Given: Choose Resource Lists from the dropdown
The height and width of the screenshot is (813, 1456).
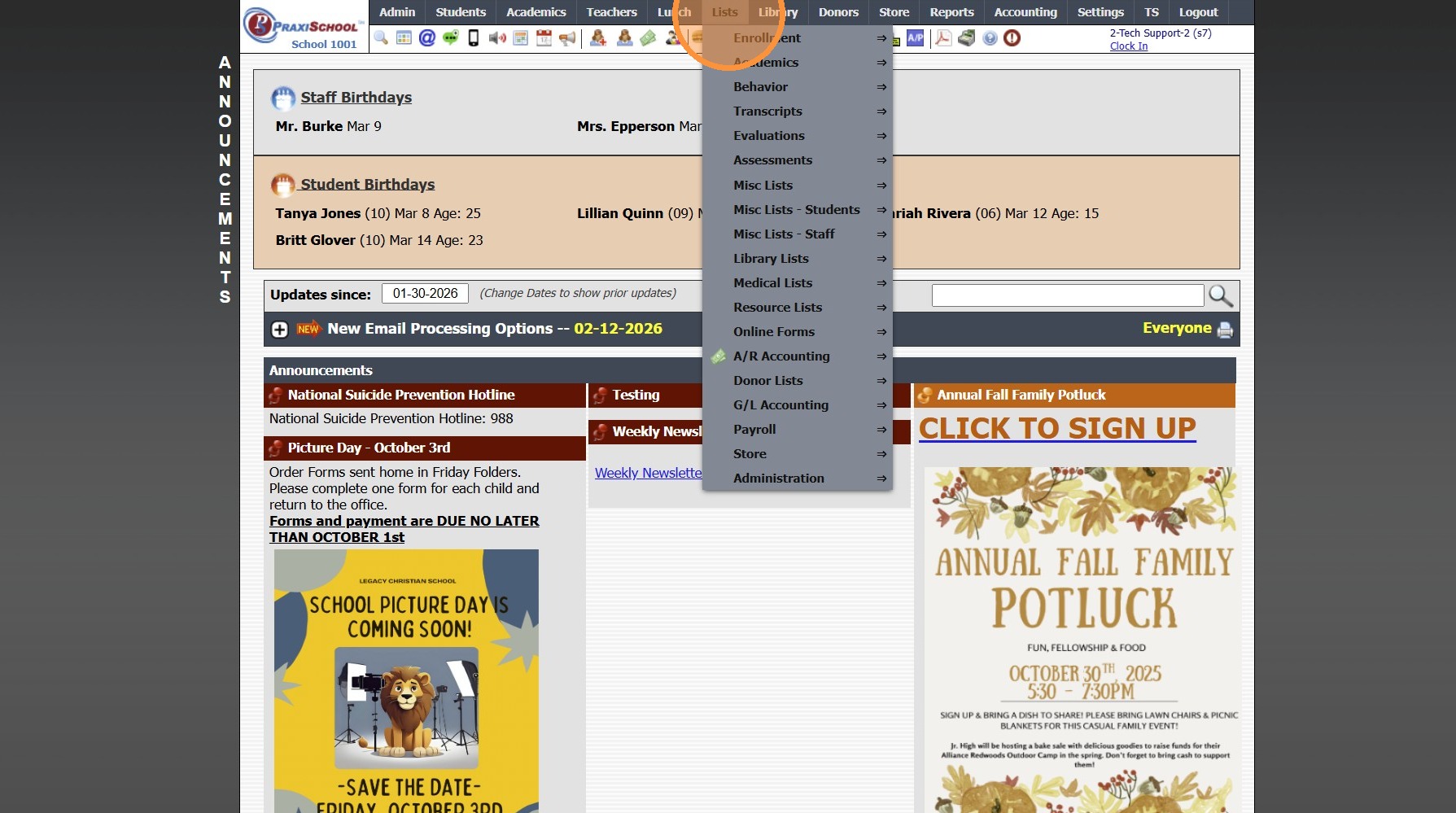Looking at the screenshot, I should point(798,308).
